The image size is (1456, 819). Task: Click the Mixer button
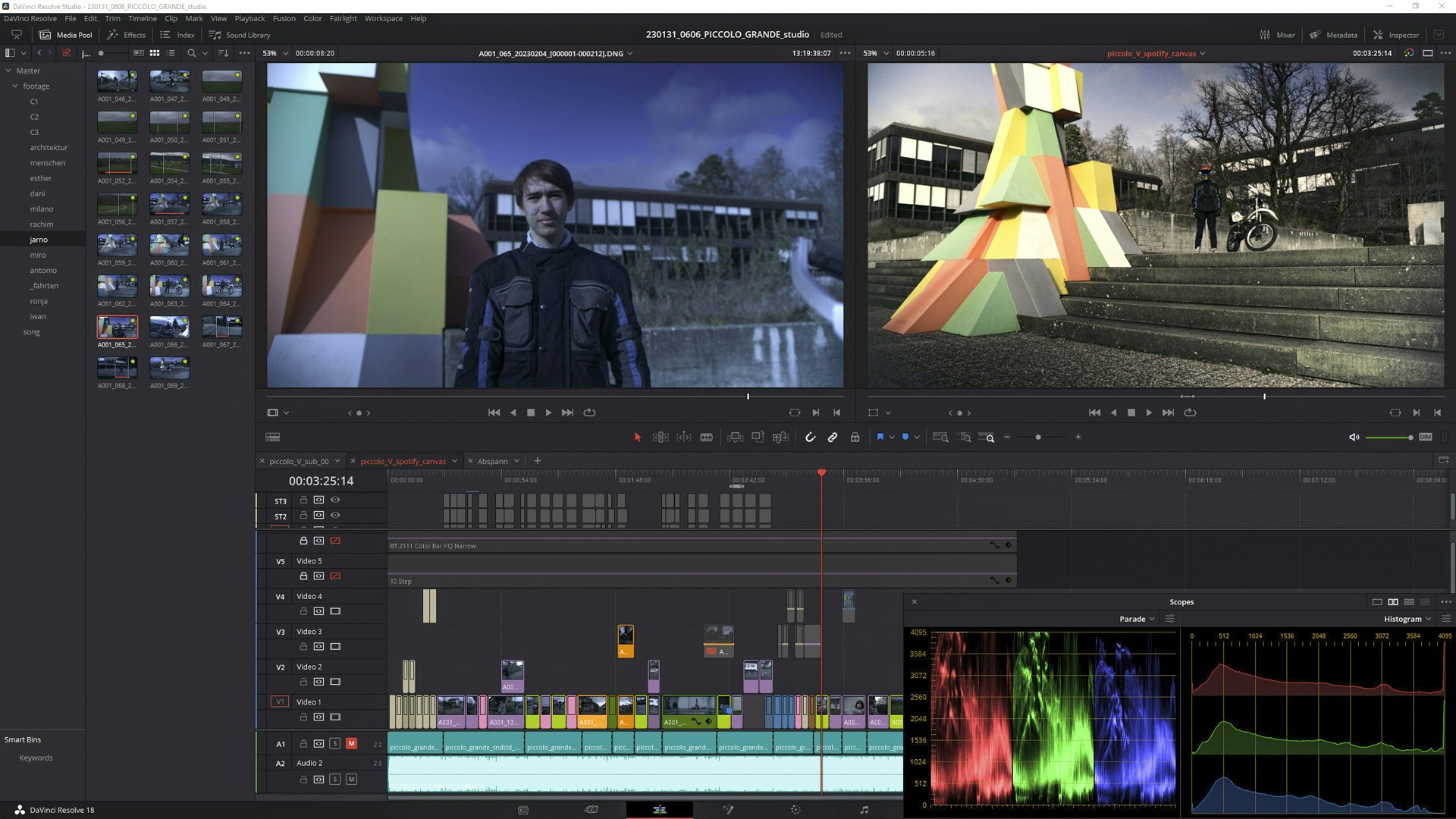1277,35
